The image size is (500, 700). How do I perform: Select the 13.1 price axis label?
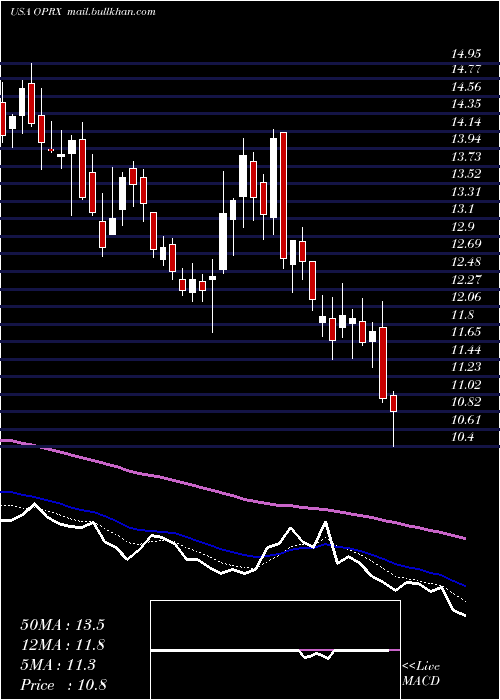point(462,209)
